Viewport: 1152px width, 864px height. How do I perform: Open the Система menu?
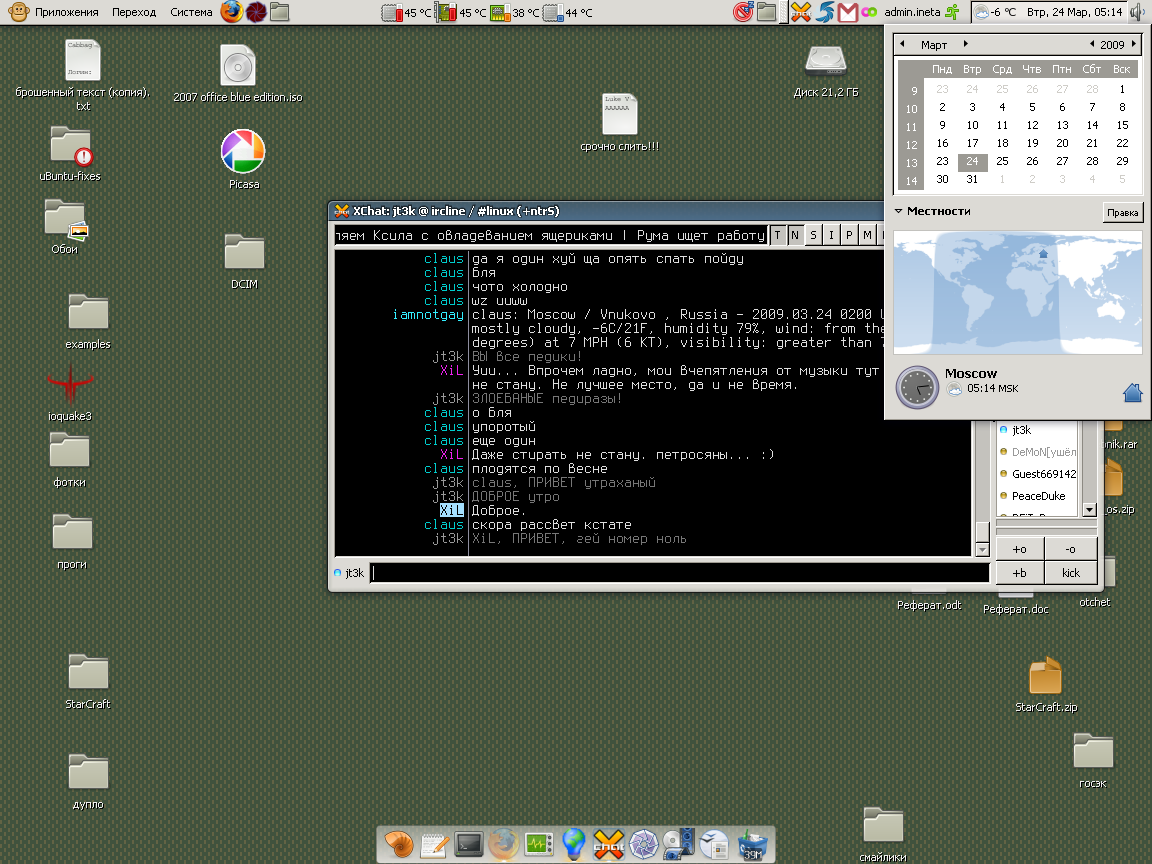(x=190, y=12)
